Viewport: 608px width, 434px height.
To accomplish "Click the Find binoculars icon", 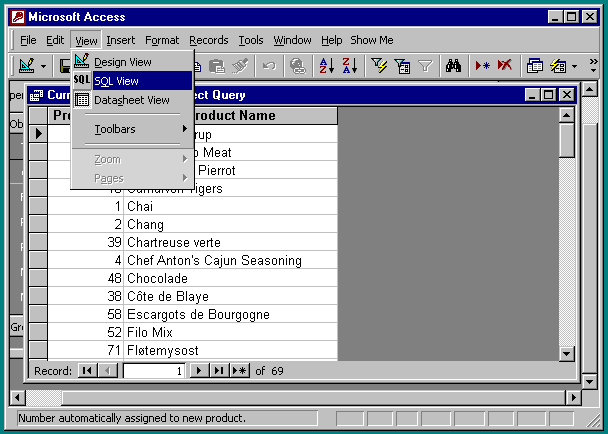I will pos(453,66).
